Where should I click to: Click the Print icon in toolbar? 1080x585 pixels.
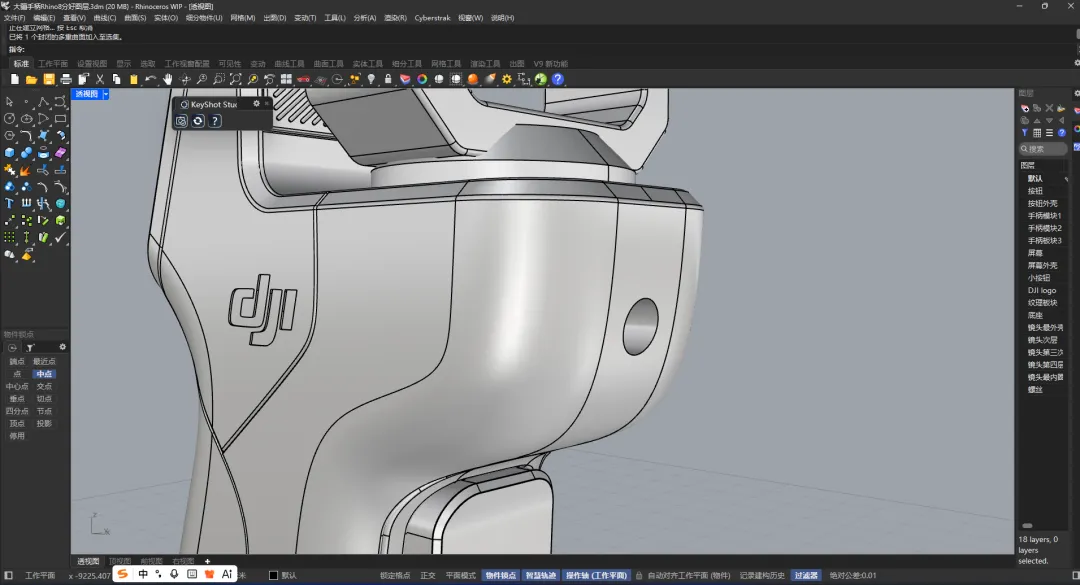(66, 79)
